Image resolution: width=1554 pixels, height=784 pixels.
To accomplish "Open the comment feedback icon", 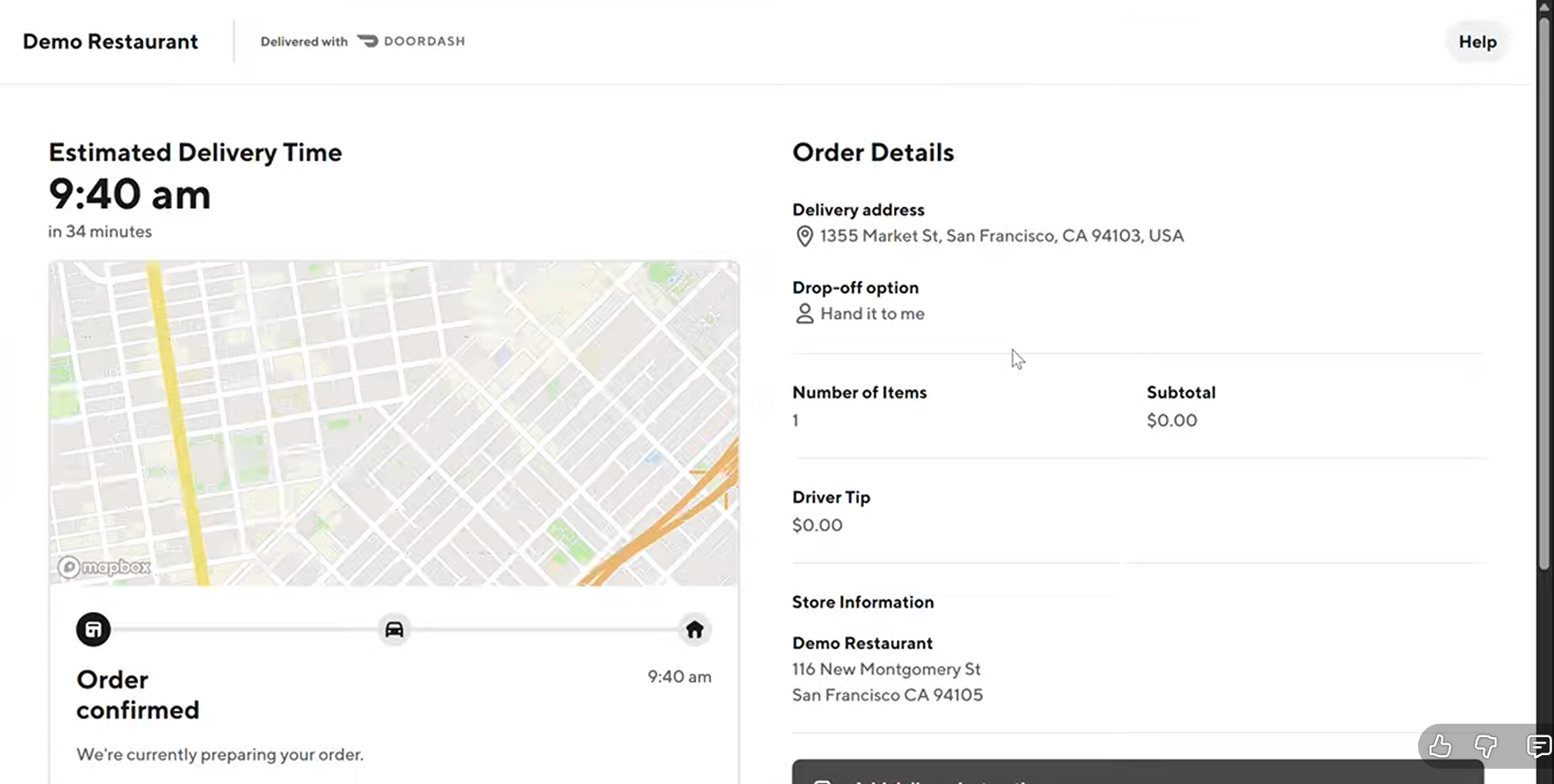I will (1538, 746).
